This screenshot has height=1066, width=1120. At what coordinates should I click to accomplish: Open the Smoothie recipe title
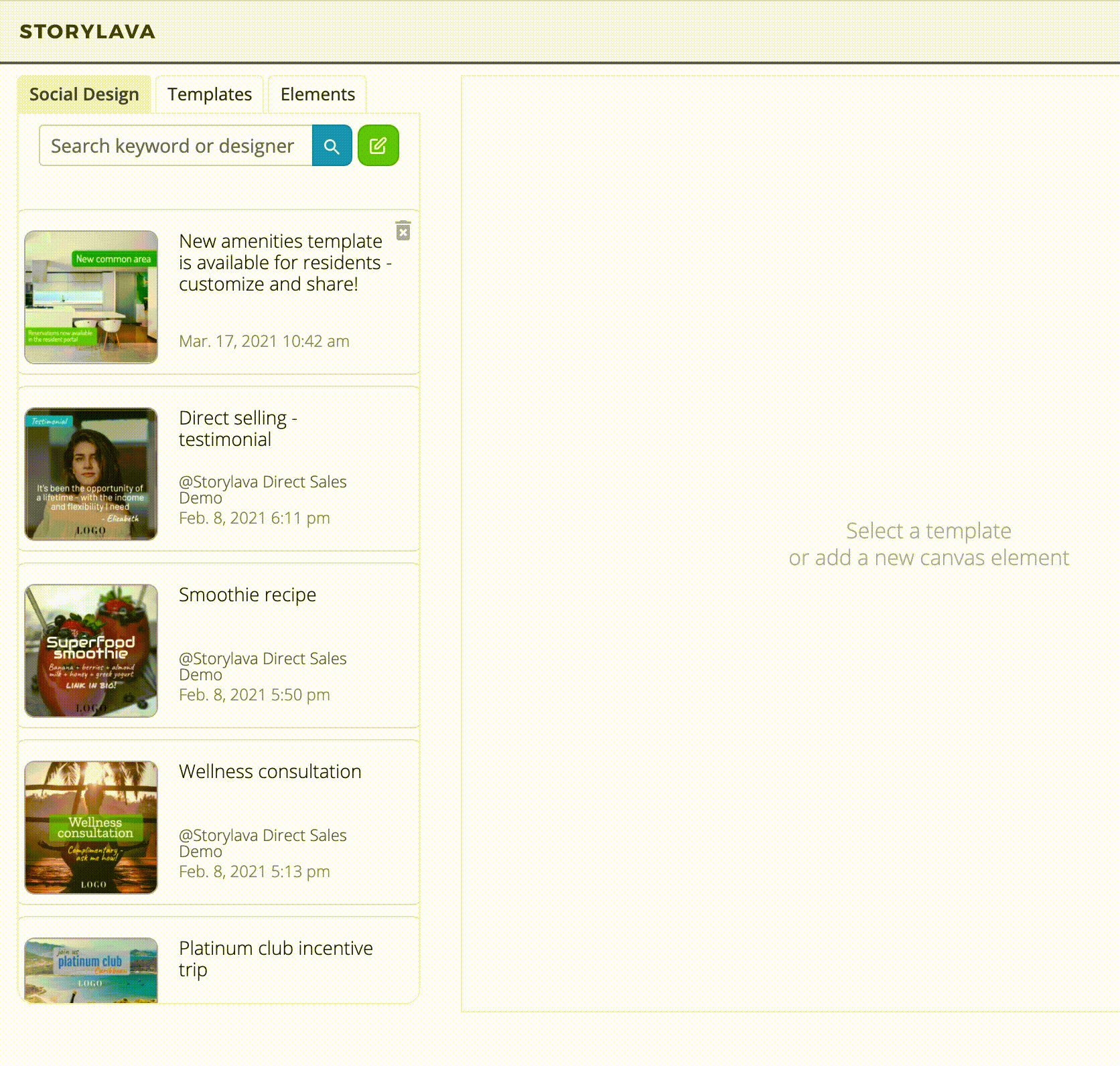247,595
